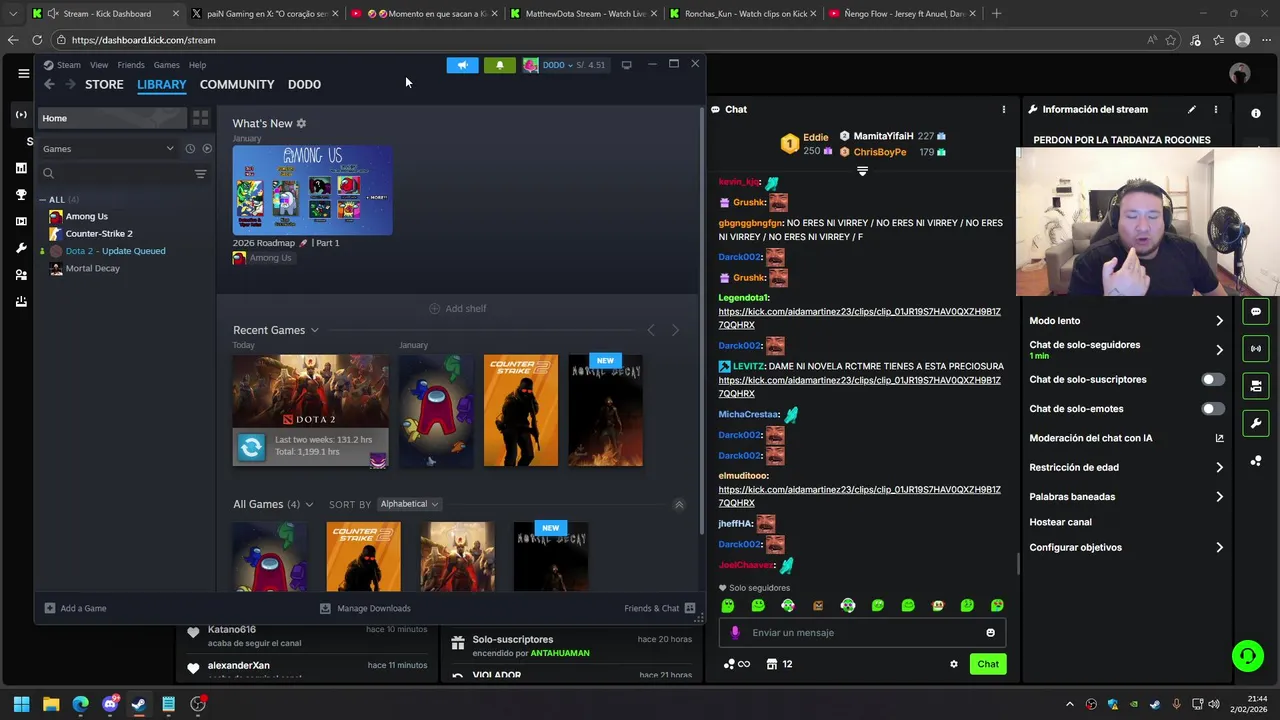Click Add shelf in Steam library
Viewport: 1280px width, 720px height.
coord(458,309)
